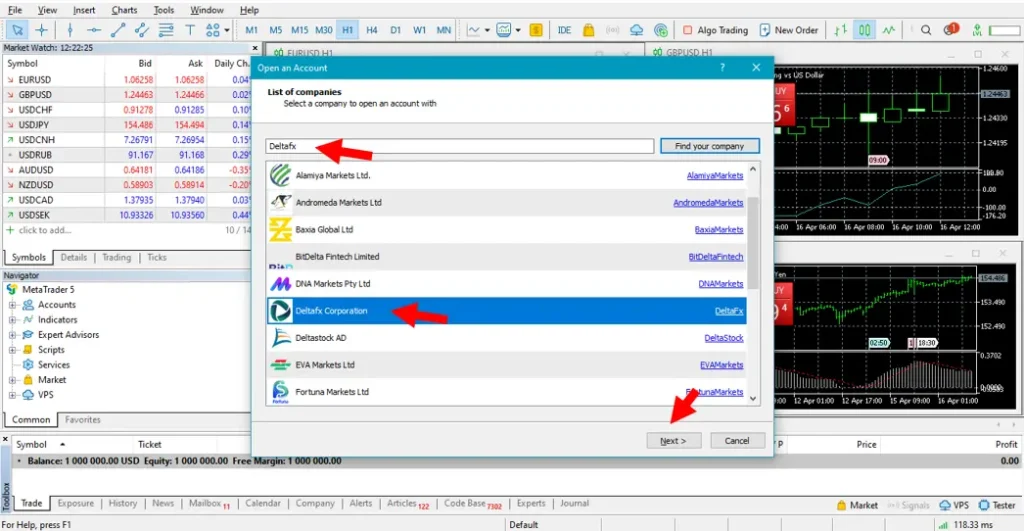Switch to the Details tab in Market Watch

74,257
